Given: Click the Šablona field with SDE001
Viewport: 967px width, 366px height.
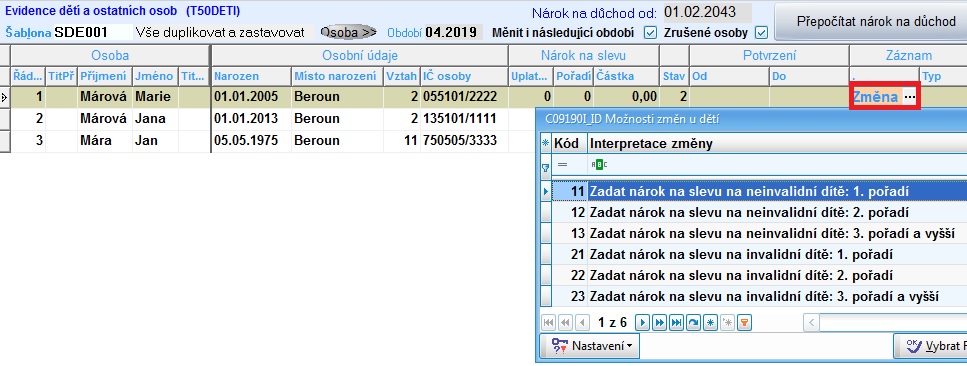Looking at the screenshot, I should (93, 32).
